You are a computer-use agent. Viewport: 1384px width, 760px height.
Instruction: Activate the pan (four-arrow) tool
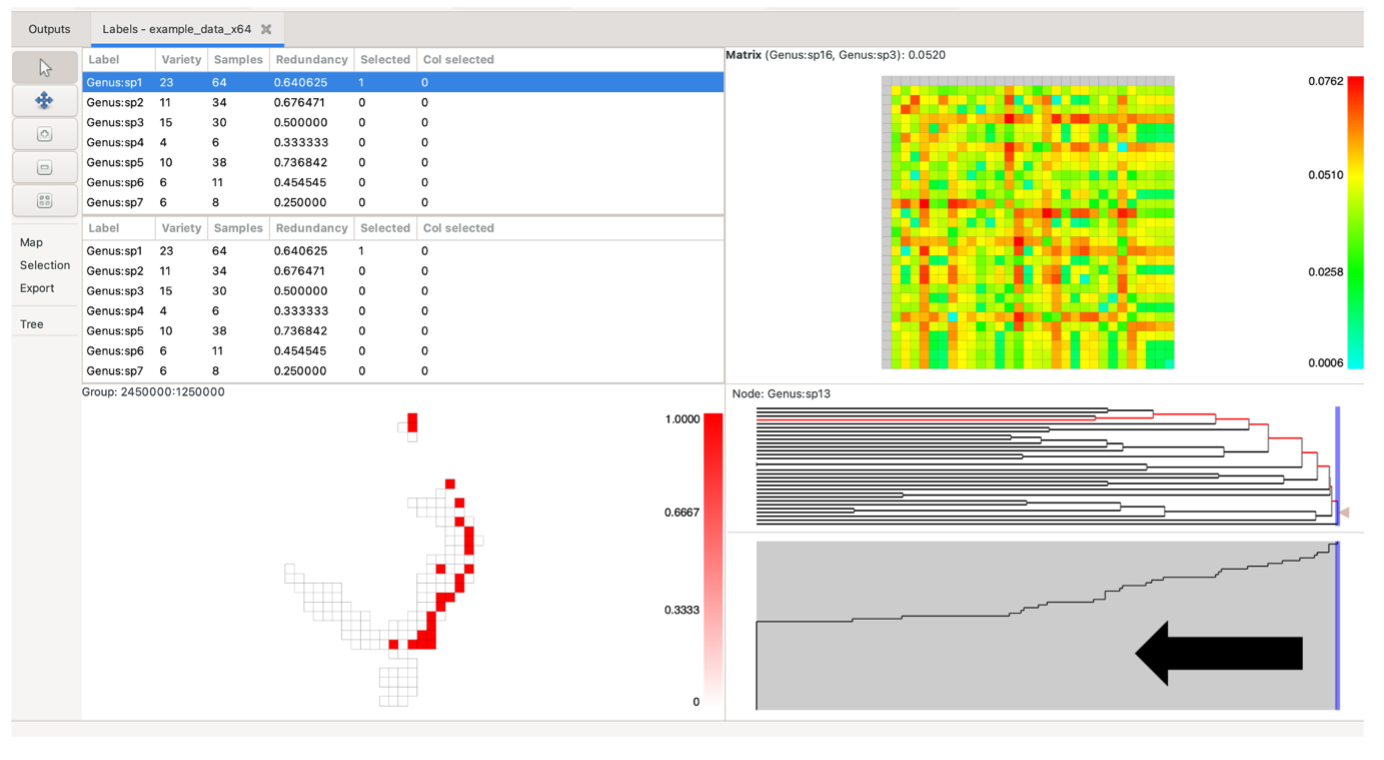tap(44, 101)
